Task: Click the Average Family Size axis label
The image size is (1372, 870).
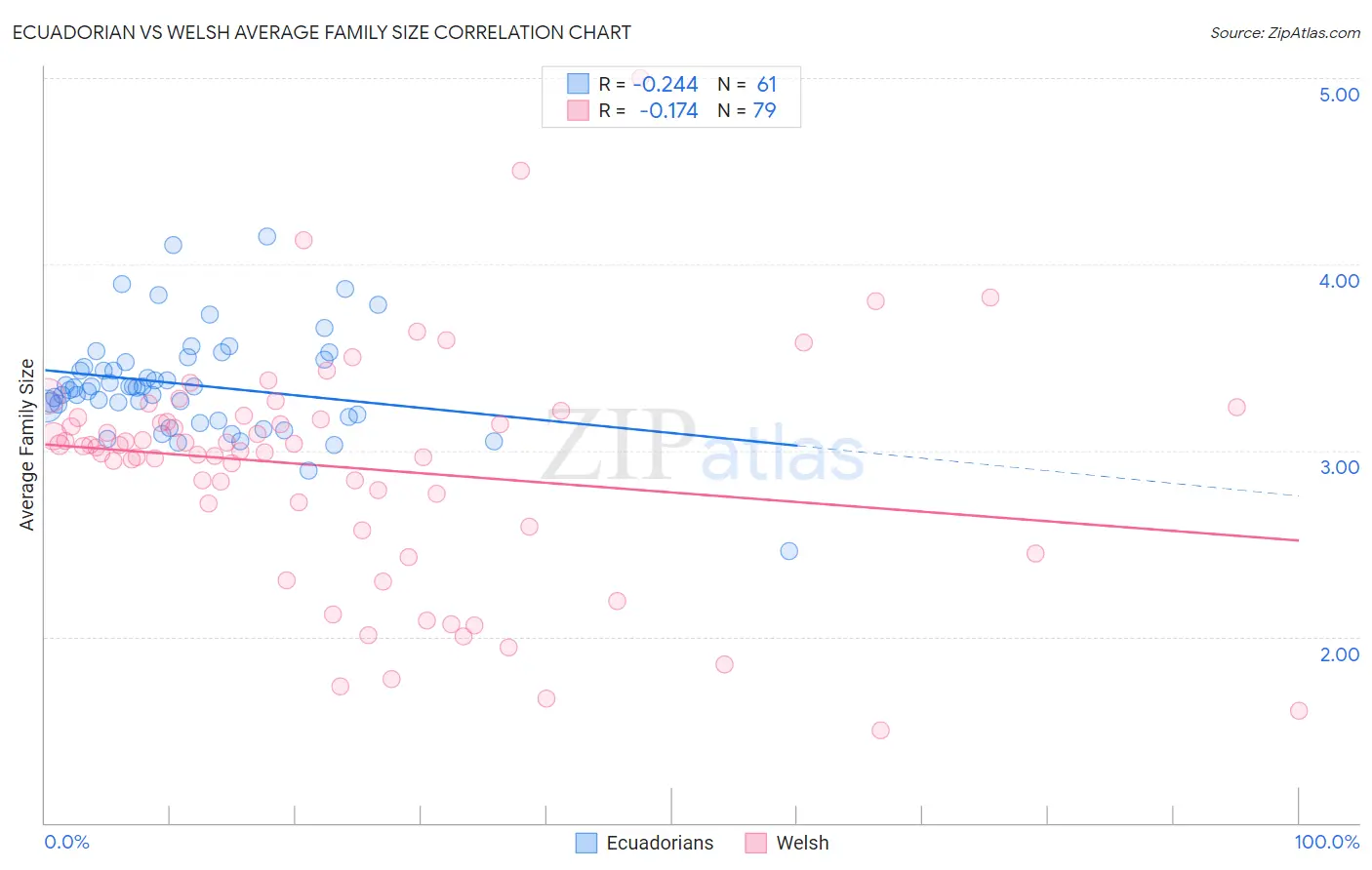Action: (27, 445)
